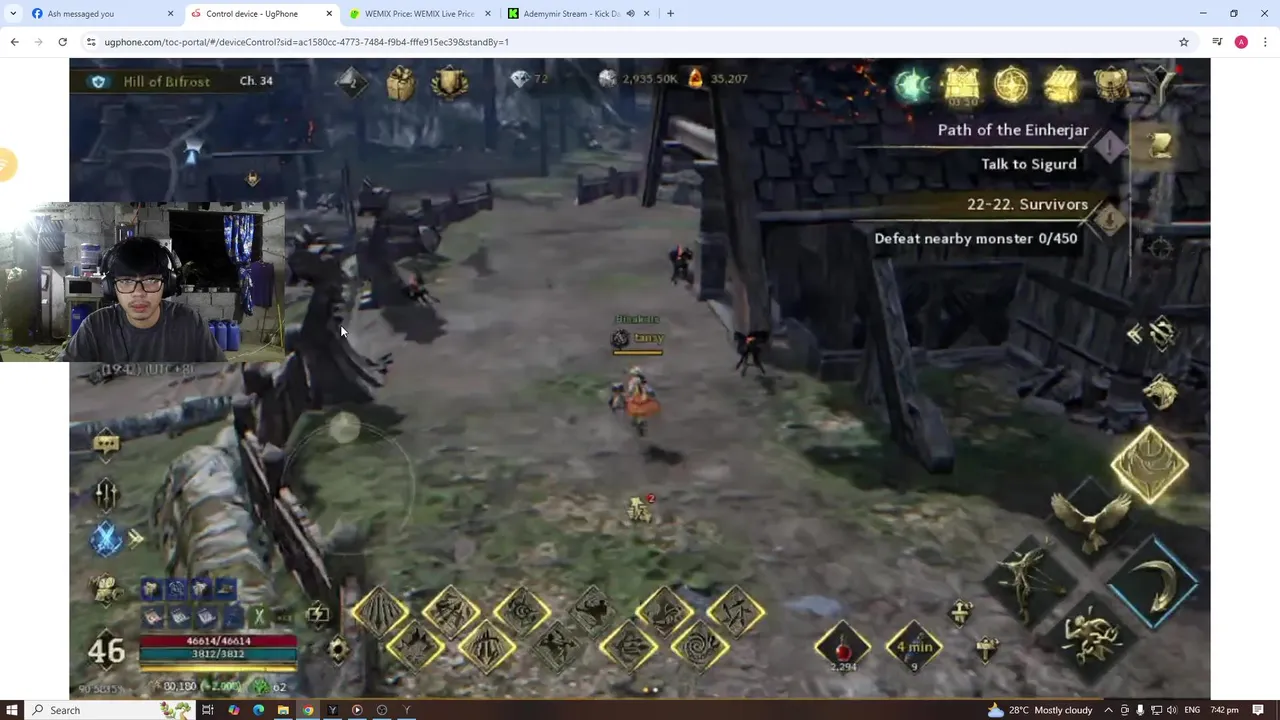Viewport: 1280px width, 720px height.
Task: Activate the glowing golden diamond skill
Action: coord(1149,465)
